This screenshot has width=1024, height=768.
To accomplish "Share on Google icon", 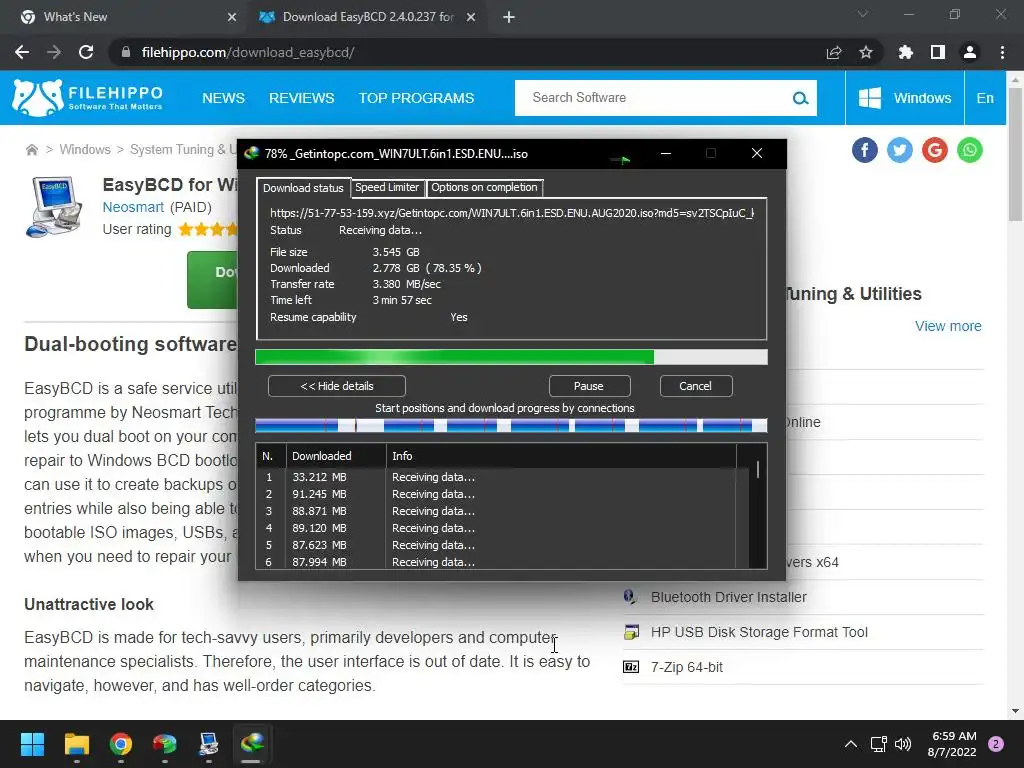I will coord(935,150).
